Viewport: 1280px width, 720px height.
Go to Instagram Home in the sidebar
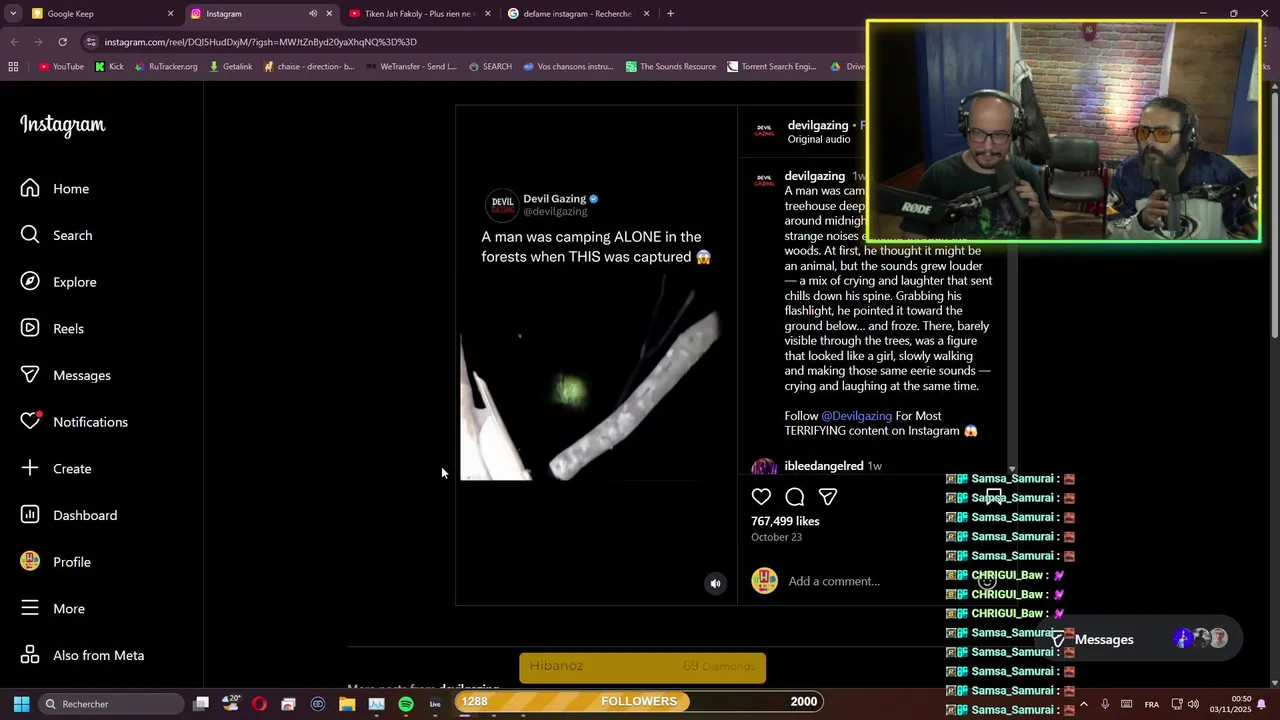tap(55, 189)
